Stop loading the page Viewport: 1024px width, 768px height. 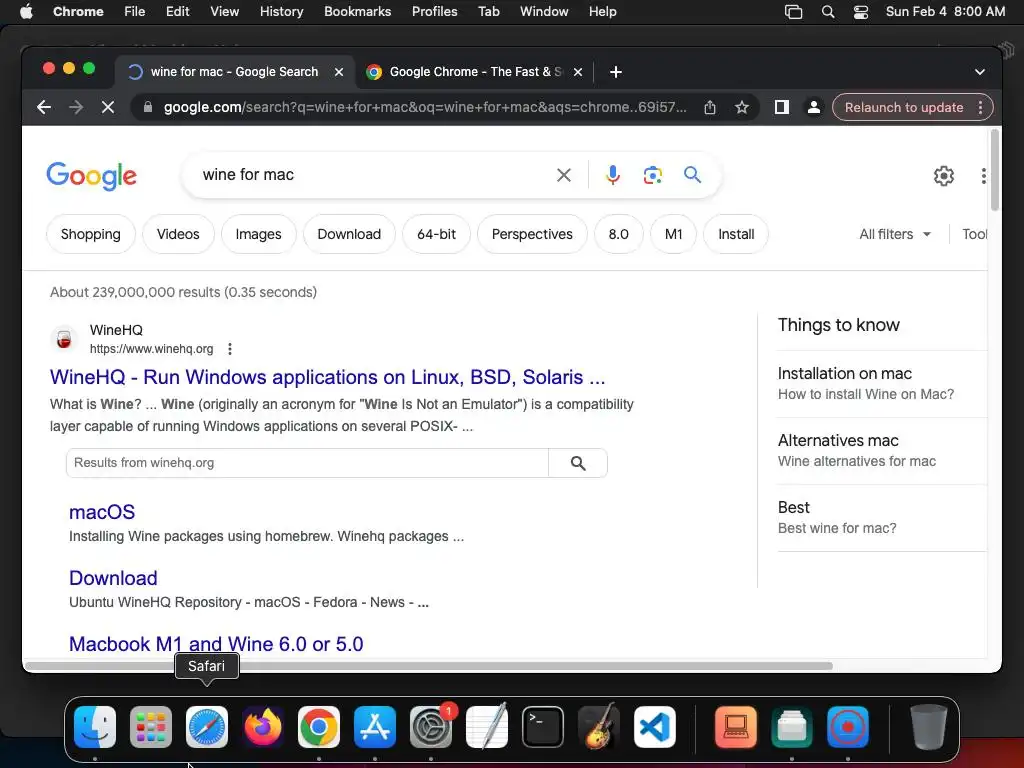coord(108,107)
